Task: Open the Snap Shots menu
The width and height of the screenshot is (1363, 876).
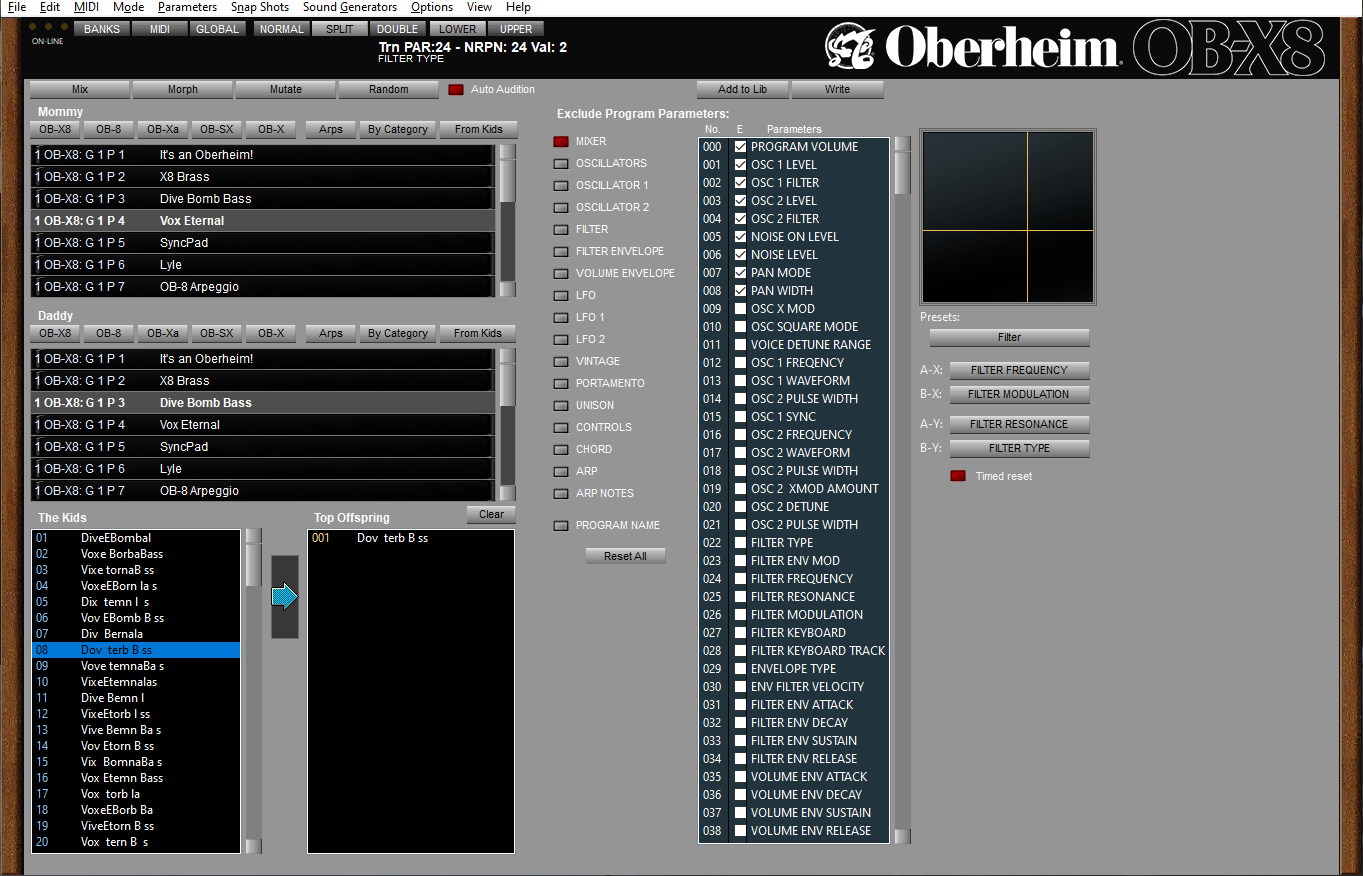Action: click(260, 7)
